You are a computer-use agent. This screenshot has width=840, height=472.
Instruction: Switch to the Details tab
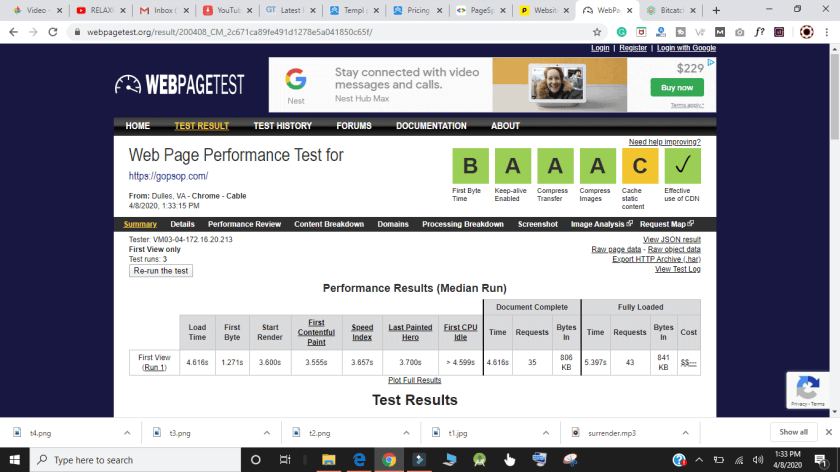coord(182,224)
